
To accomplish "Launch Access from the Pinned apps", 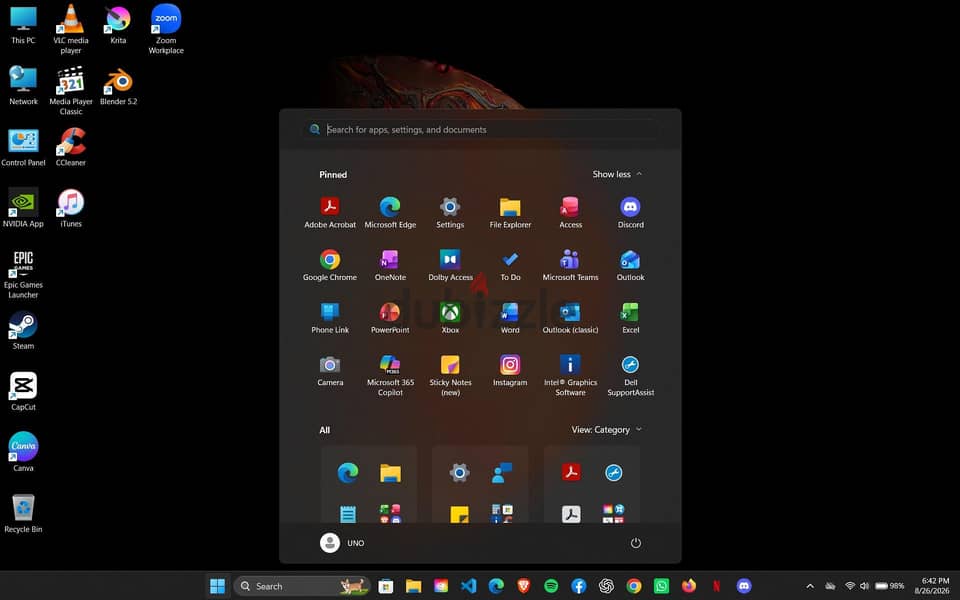I will 570,212.
